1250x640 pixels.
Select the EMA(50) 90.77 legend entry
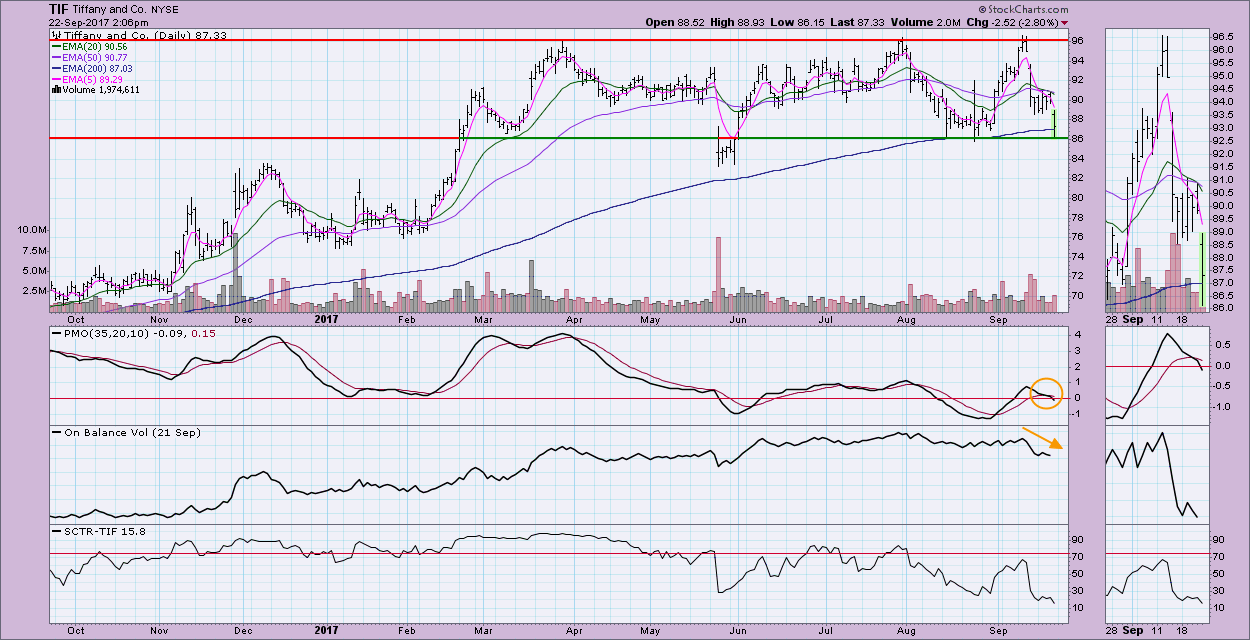coord(95,56)
